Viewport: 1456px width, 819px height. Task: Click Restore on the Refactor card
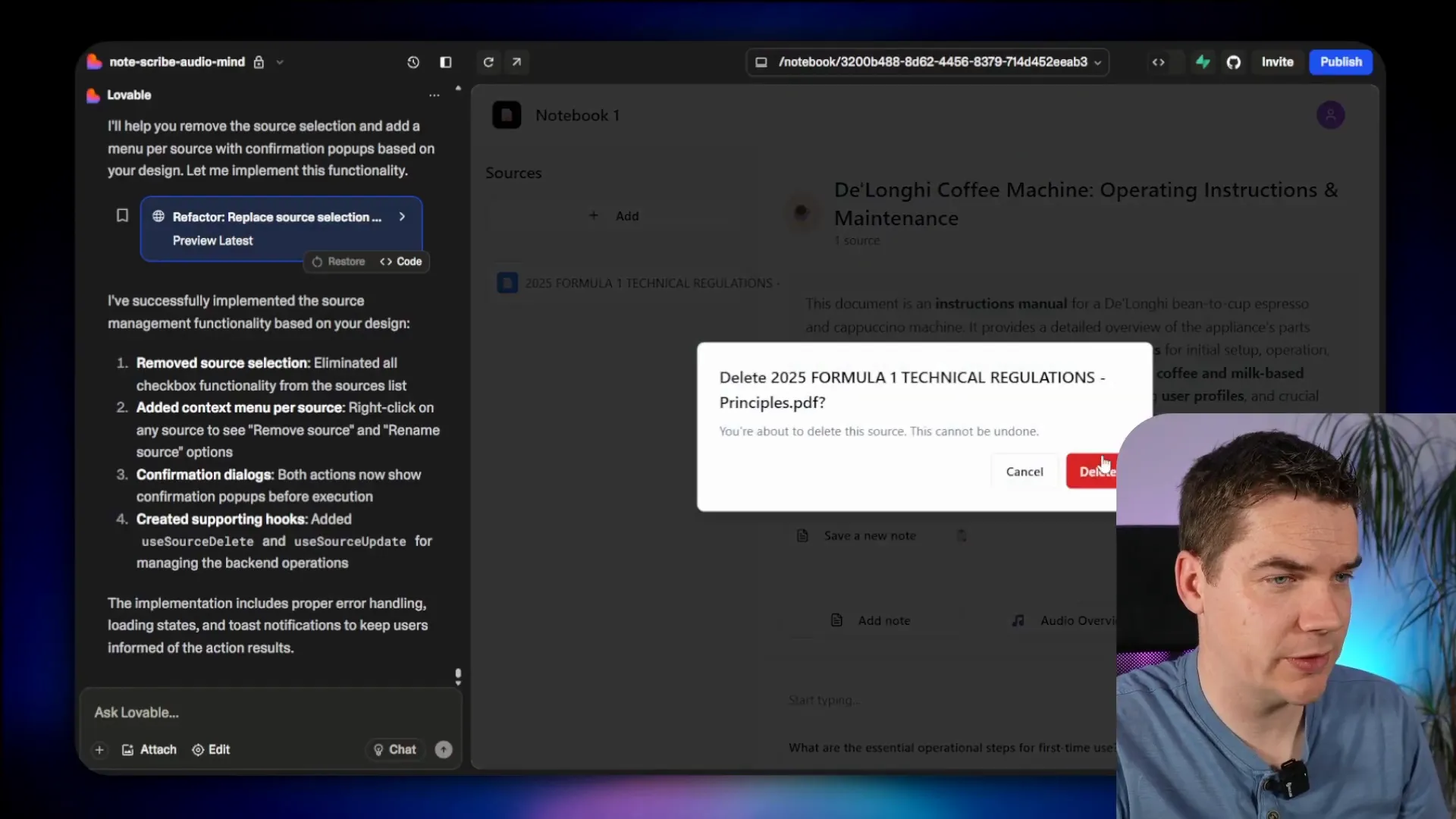tap(338, 262)
